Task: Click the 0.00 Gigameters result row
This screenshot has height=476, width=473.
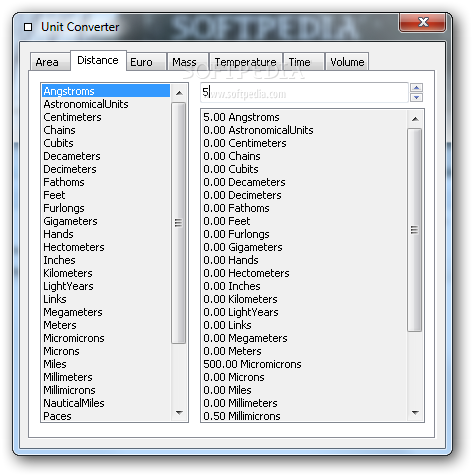Action: (304, 247)
